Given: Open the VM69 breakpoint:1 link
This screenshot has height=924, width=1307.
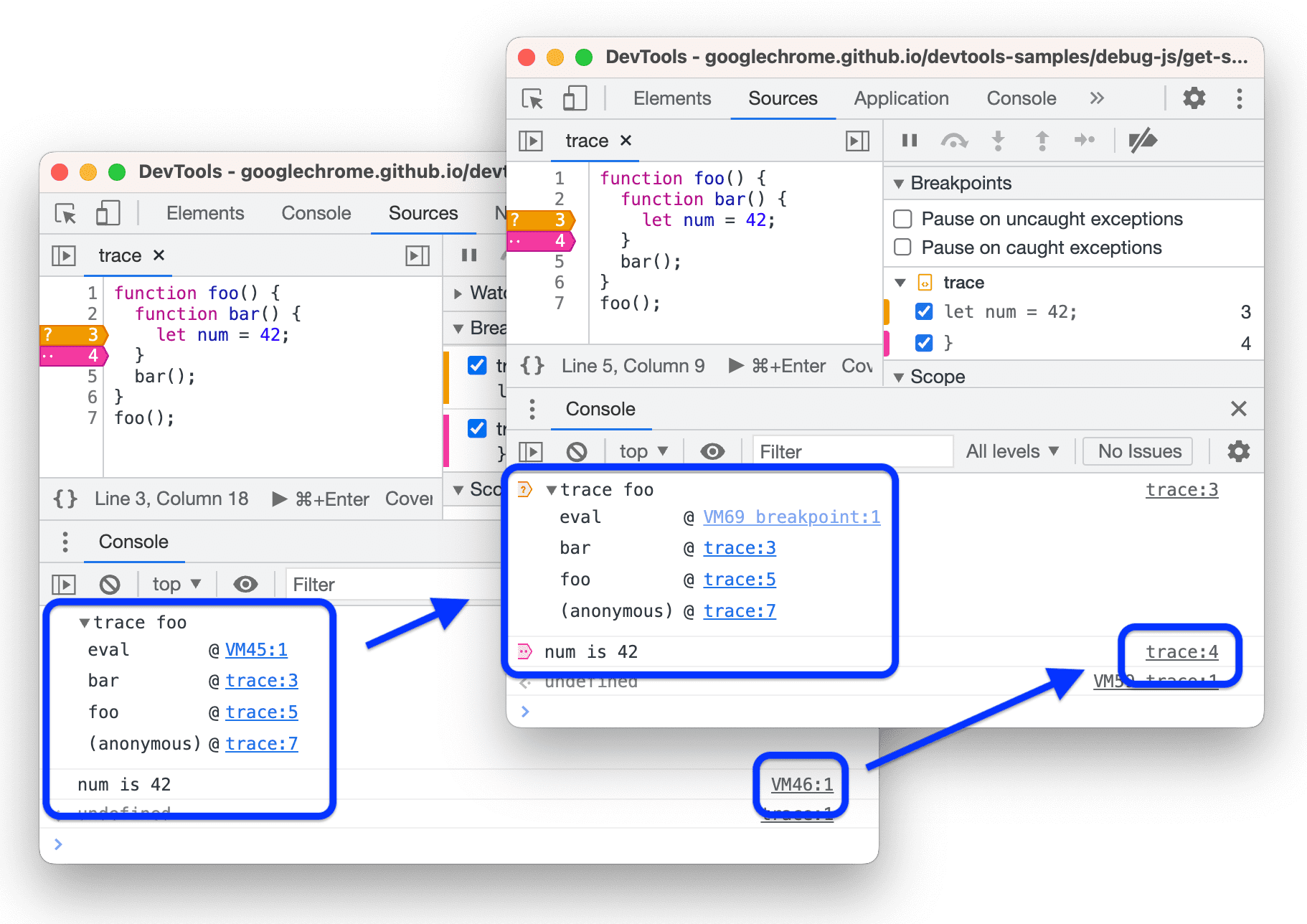Looking at the screenshot, I should 791,517.
